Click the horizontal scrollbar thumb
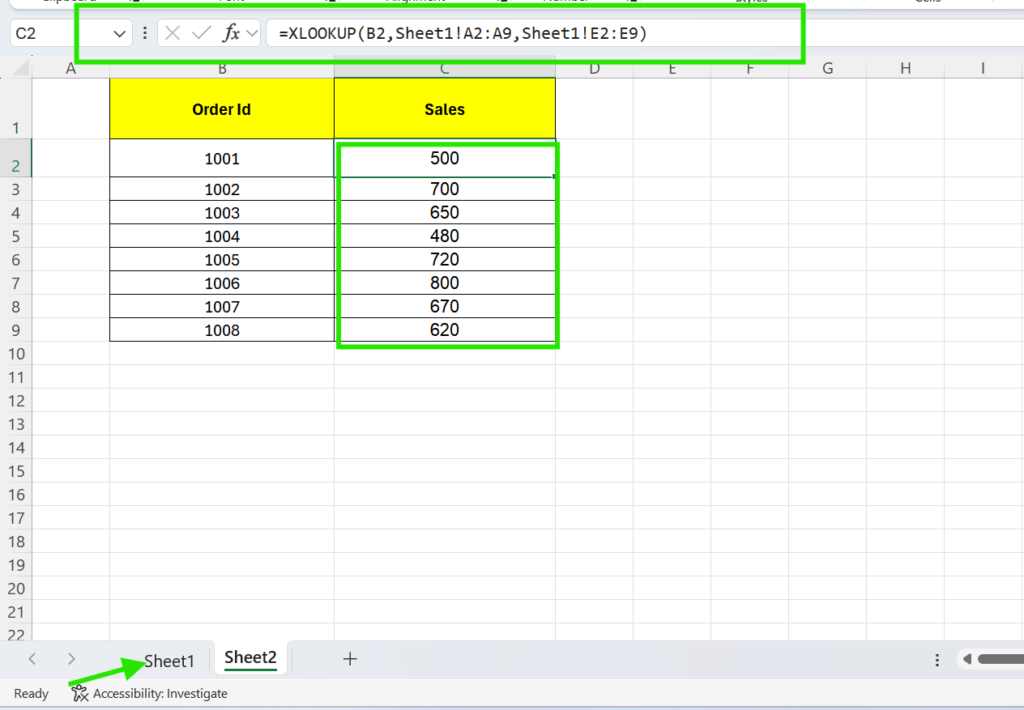The height and width of the screenshot is (710, 1024). 1000,659
